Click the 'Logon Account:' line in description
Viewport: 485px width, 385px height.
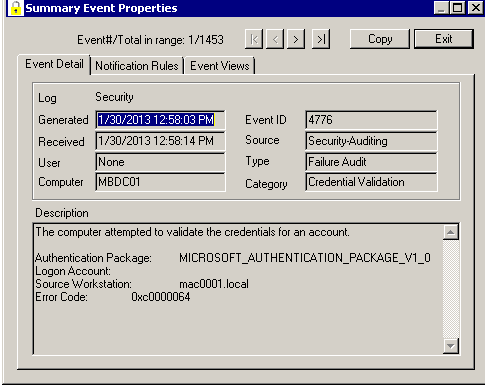pos(73,271)
